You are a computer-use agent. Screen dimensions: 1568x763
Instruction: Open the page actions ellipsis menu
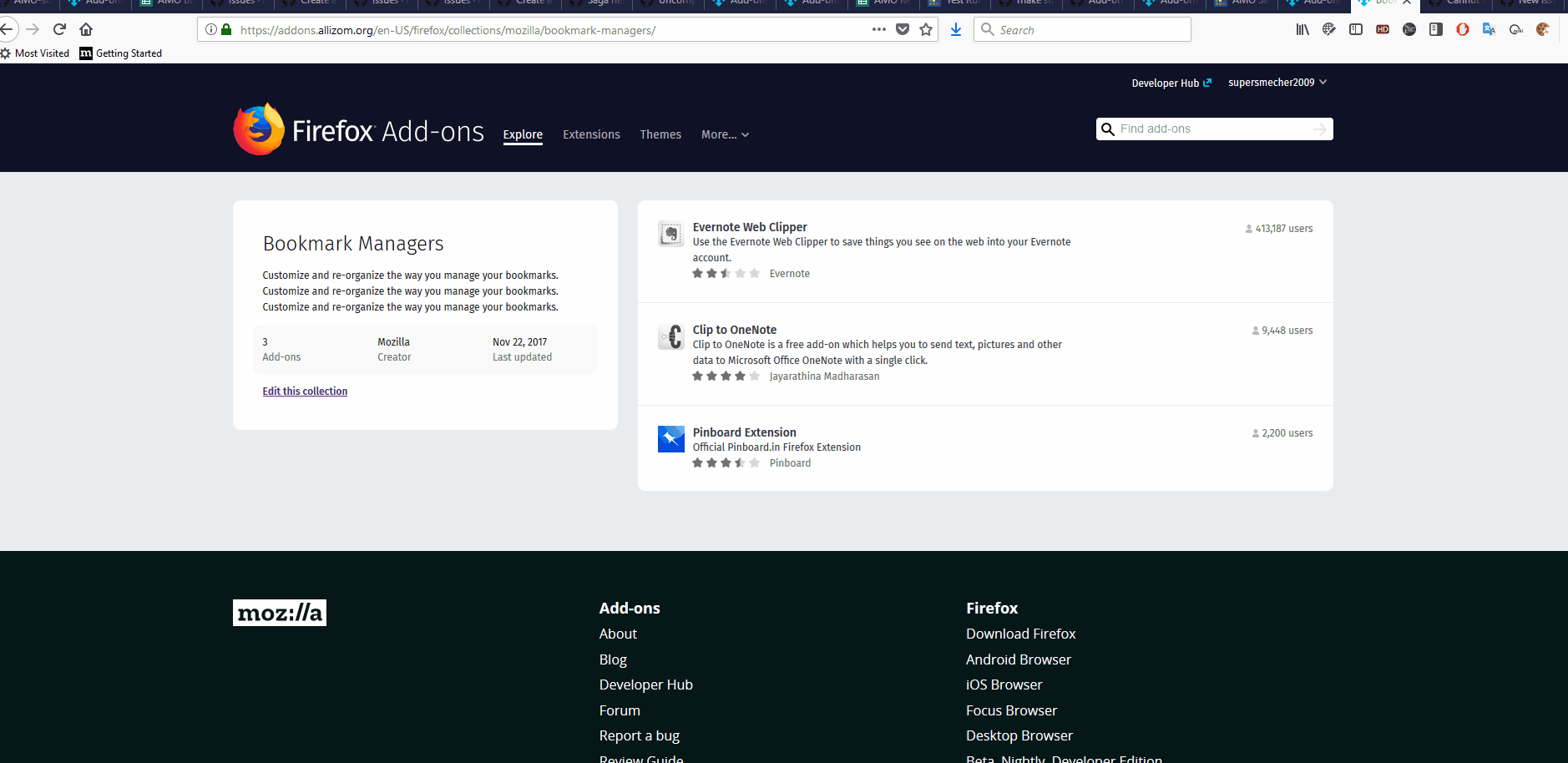[879, 28]
